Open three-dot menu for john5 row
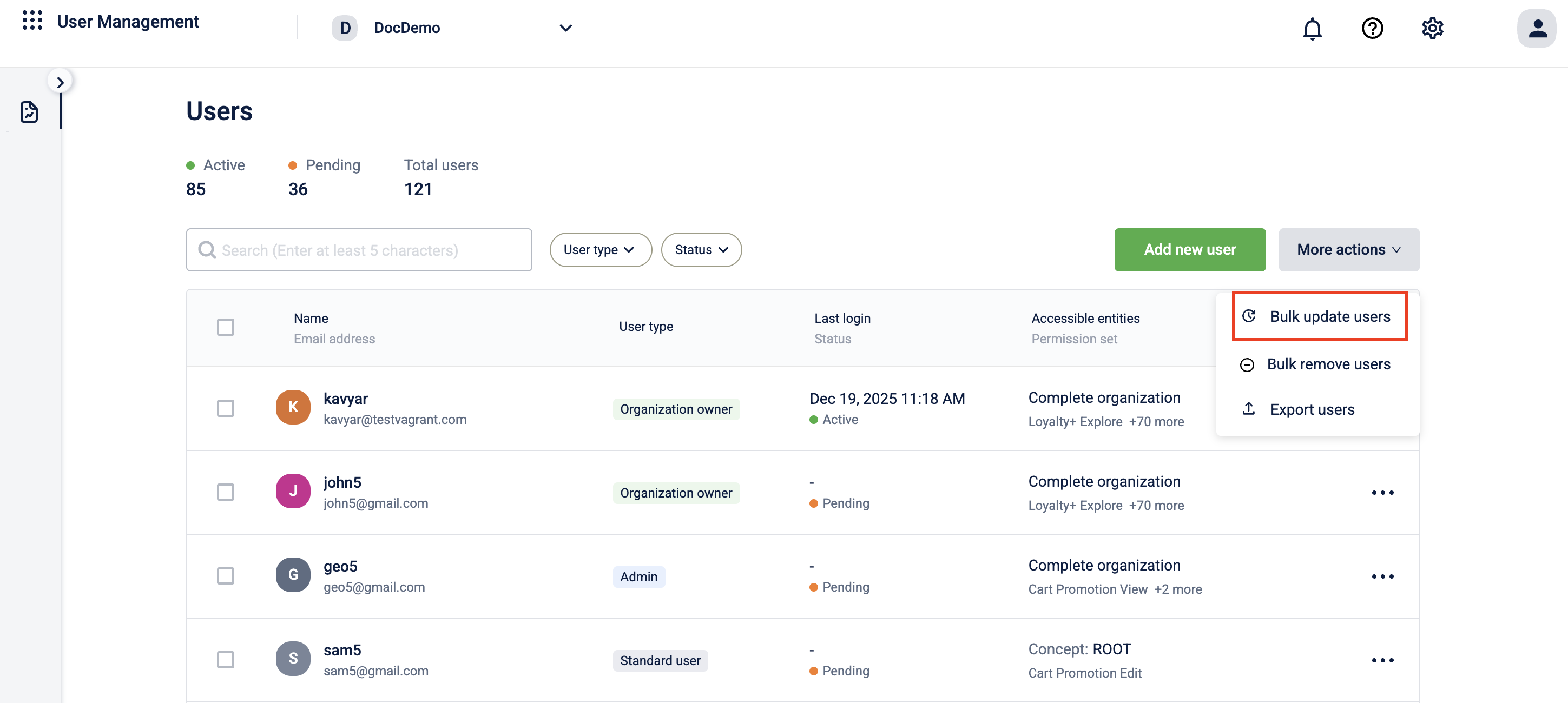The width and height of the screenshot is (1568, 703). pyautogui.click(x=1382, y=493)
